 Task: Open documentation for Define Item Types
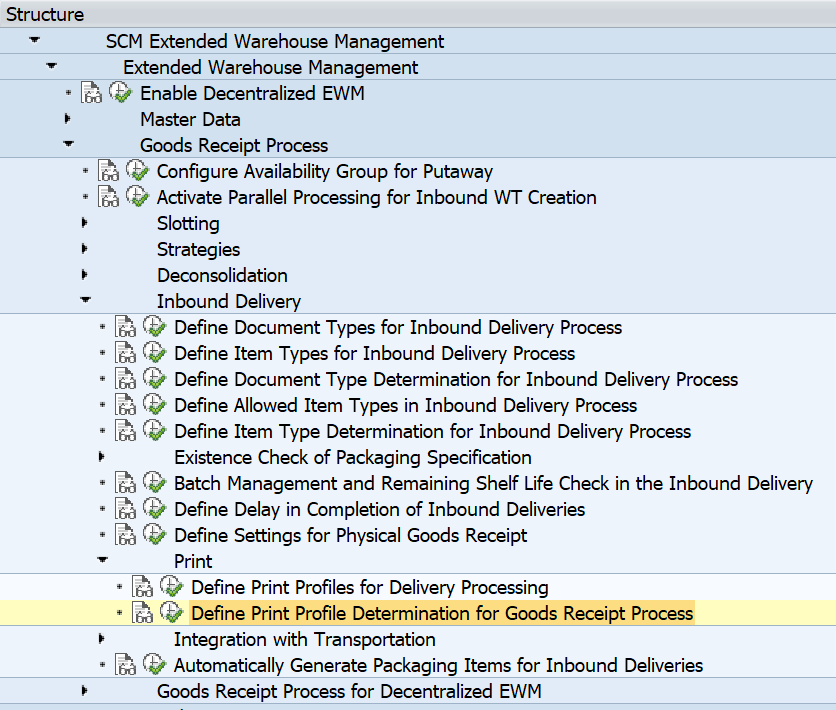pyautogui.click(x=125, y=353)
